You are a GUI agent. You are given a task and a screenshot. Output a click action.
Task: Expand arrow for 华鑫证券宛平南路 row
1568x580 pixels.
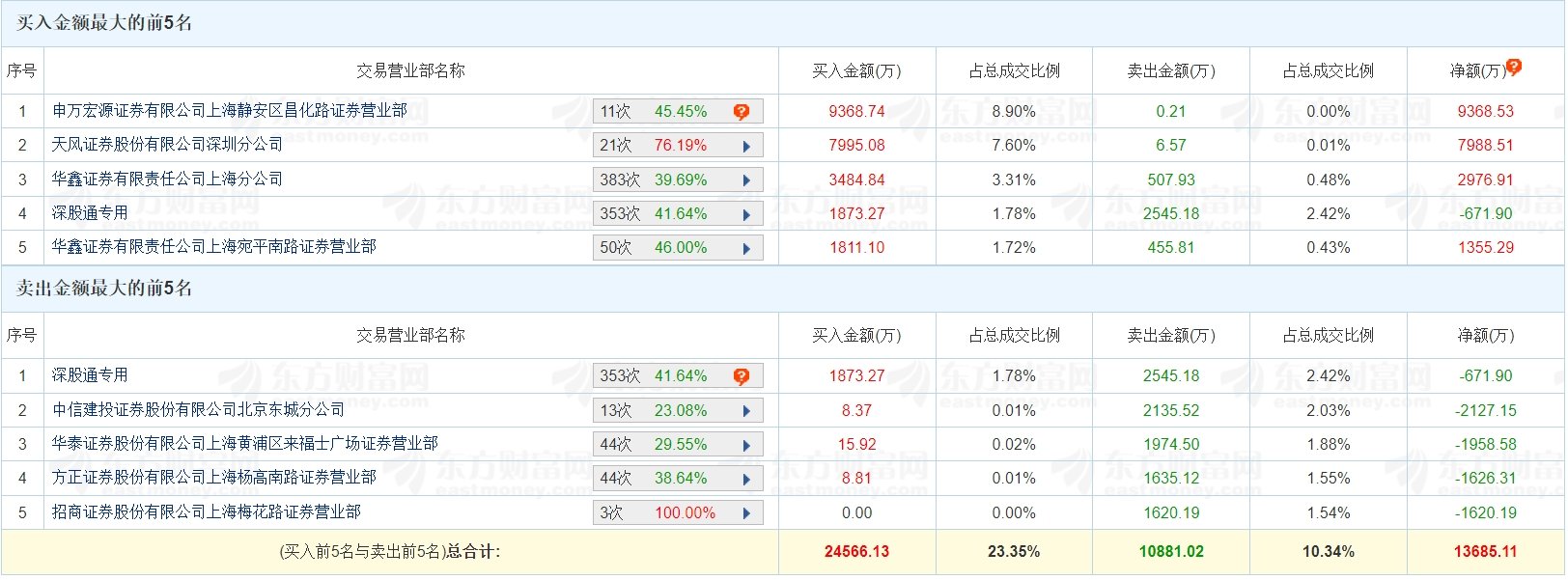coord(746,248)
